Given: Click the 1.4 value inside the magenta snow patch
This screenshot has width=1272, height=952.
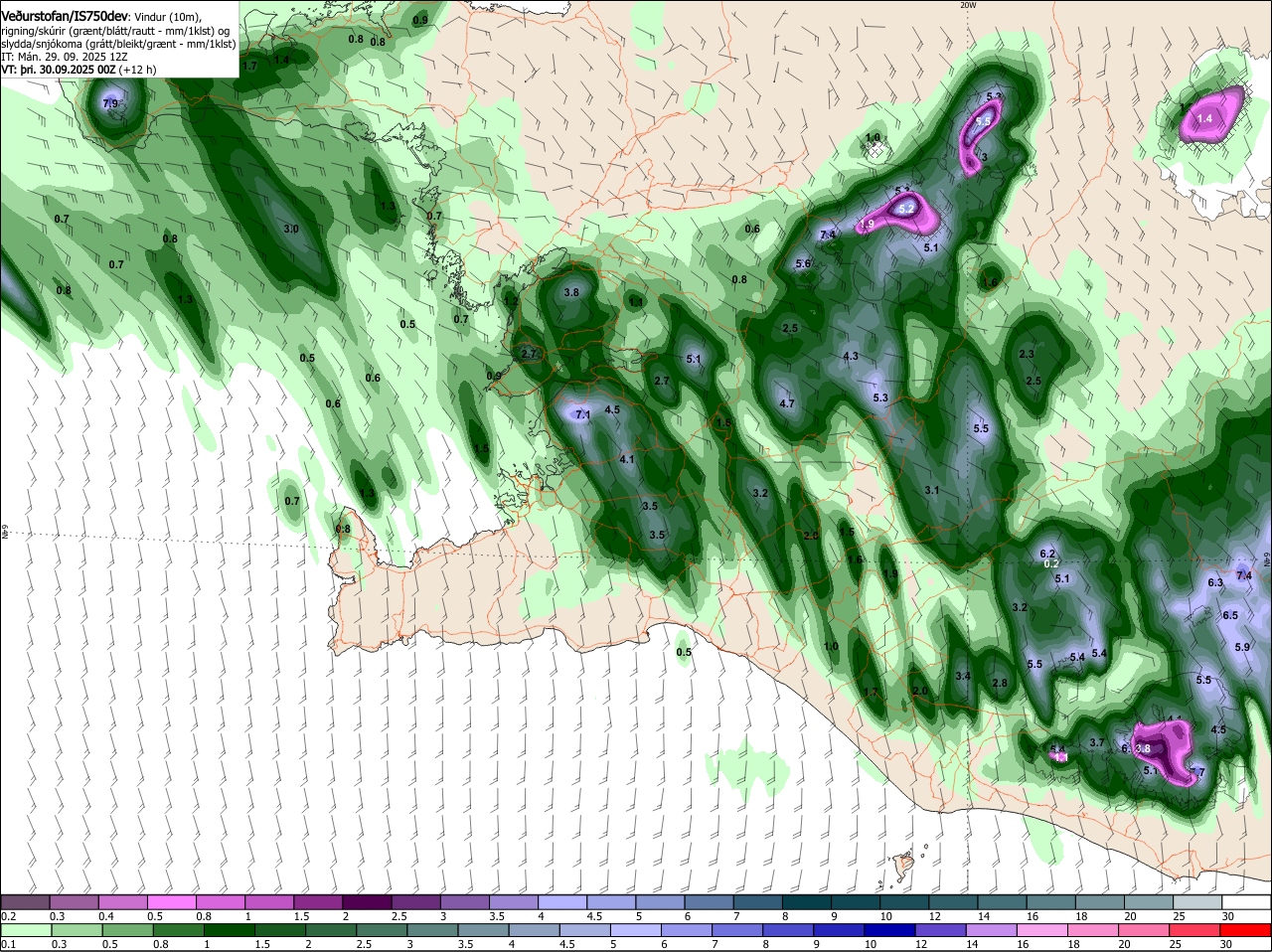Looking at the screenshot, I should coord(1205,118).
